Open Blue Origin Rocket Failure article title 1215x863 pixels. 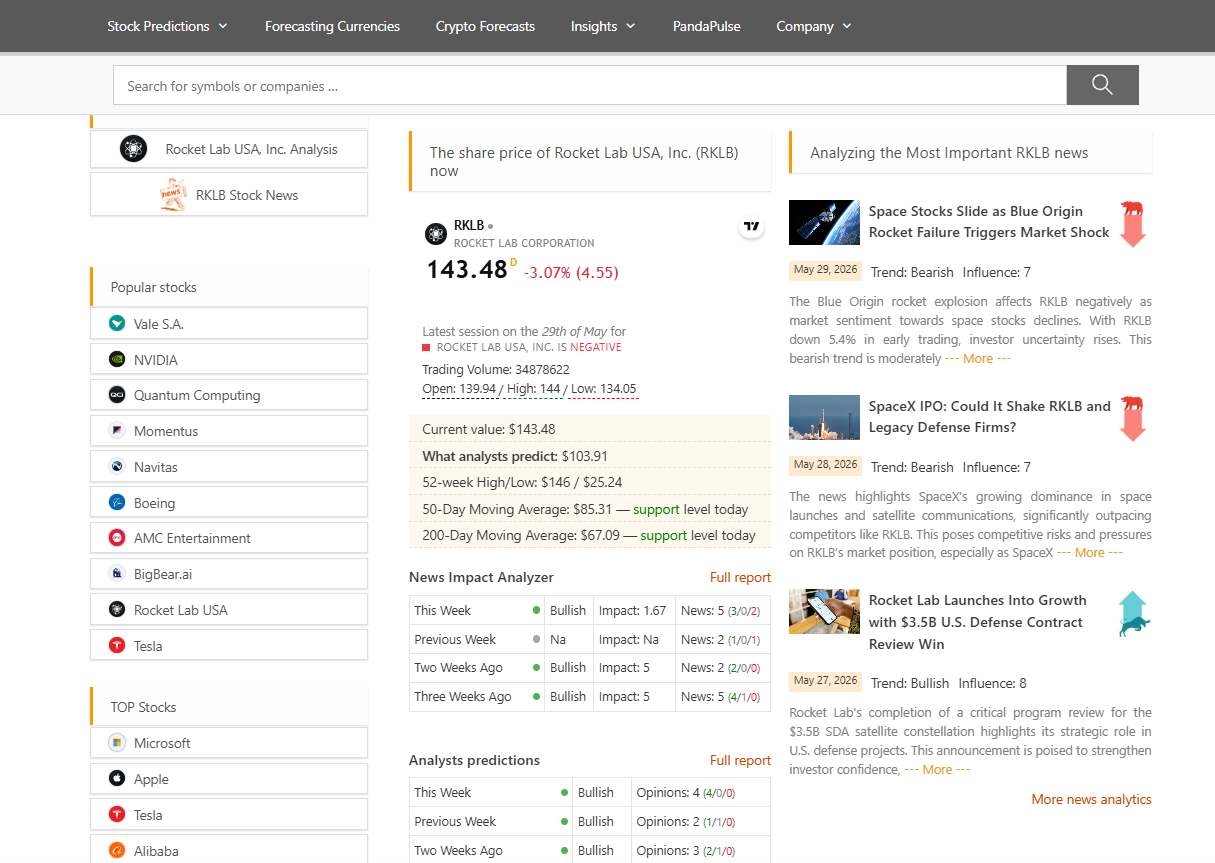click(989, 222)
